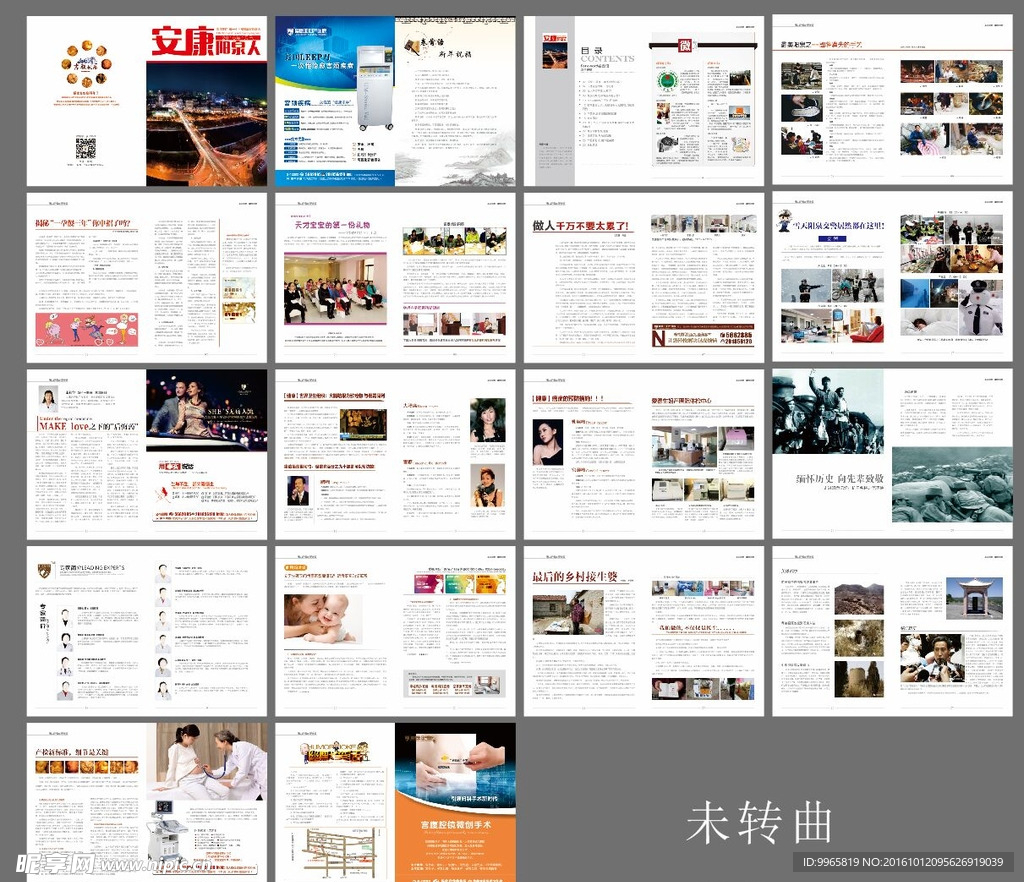
Task: Click the man with microphones photo
Action: pyautogui.click(x=932, y=658)
